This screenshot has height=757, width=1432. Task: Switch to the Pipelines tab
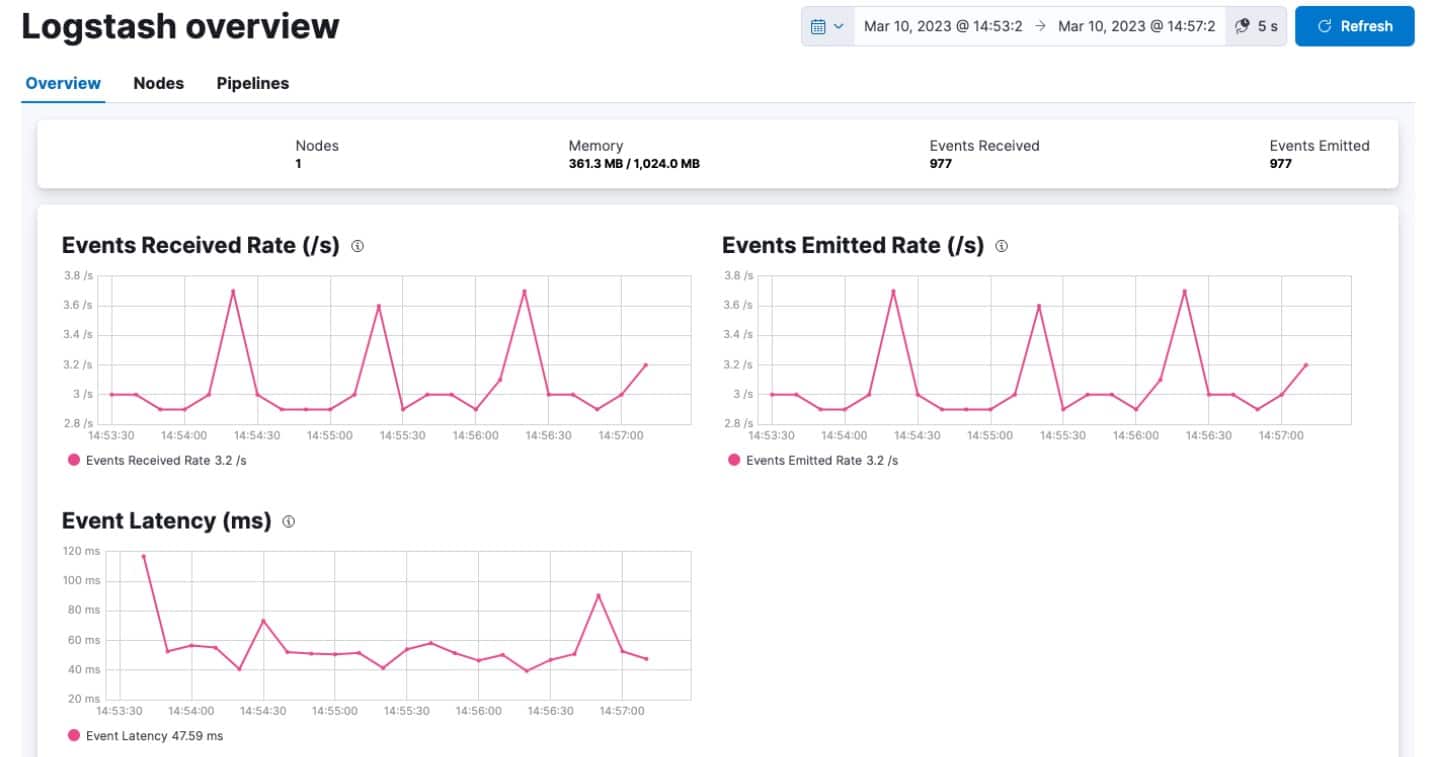click(253, 83)
